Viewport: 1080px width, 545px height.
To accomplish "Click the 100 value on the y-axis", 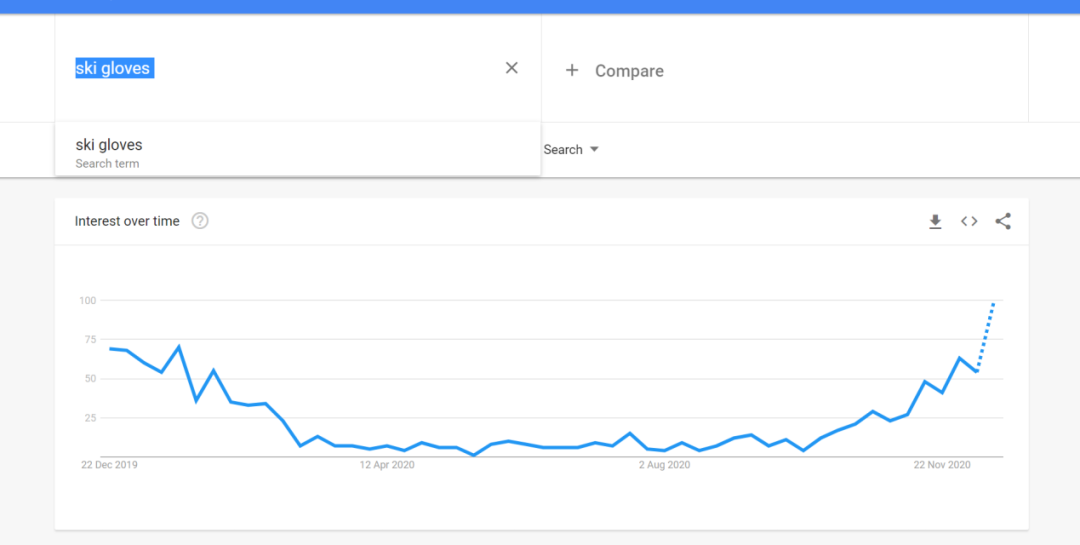I will click(x=87, y=300).
